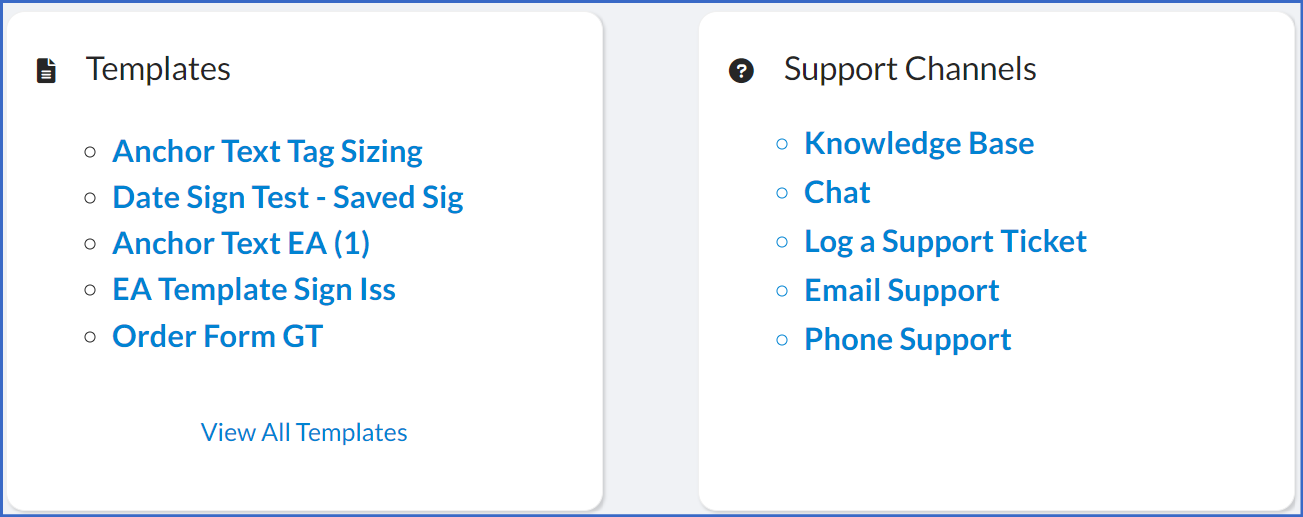
Task: Click the bullet beside Anchor Text Tag Sizing
Action: pyautogui.click(x=91, y=152)
